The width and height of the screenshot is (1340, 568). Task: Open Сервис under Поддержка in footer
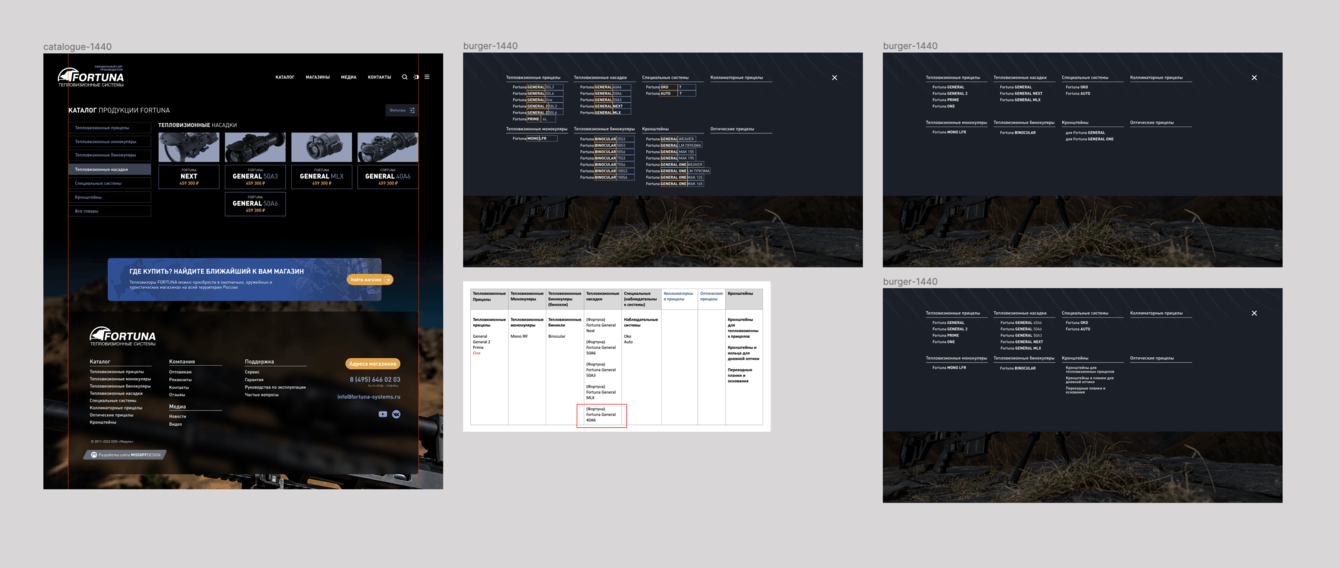(x=252, y=372)
